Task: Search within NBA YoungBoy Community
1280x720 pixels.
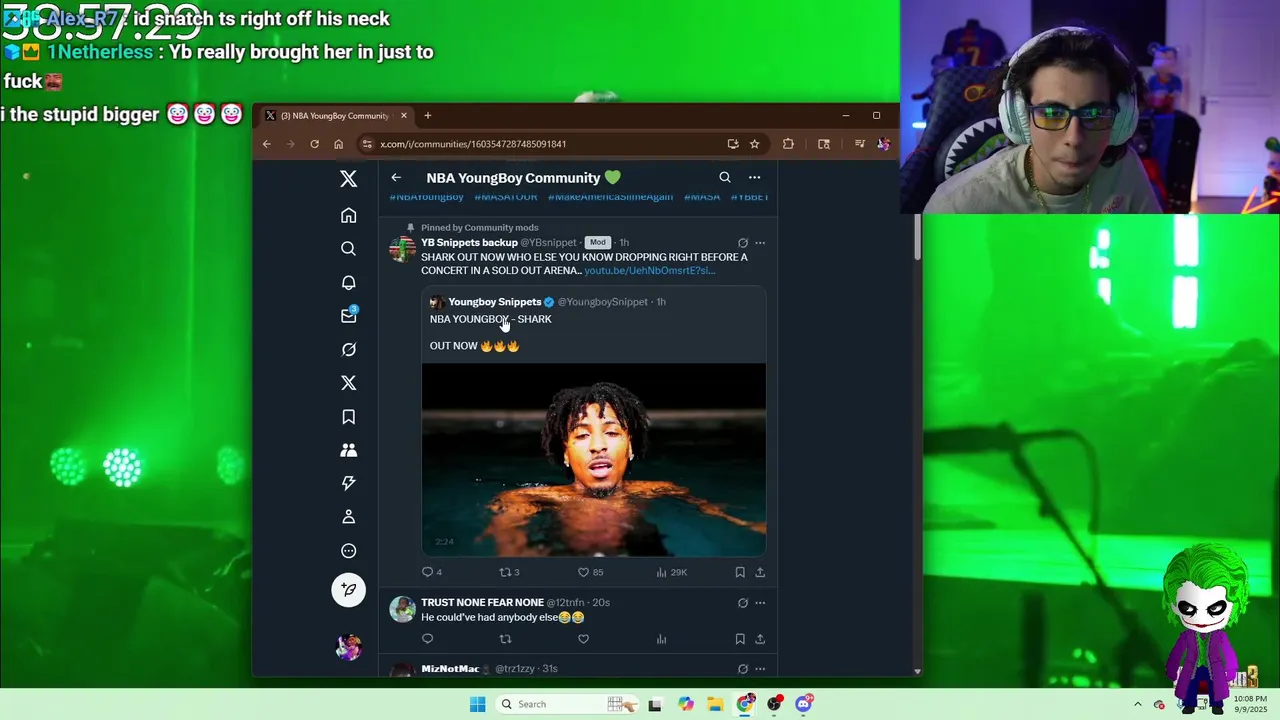Action: tap(725, 178)
